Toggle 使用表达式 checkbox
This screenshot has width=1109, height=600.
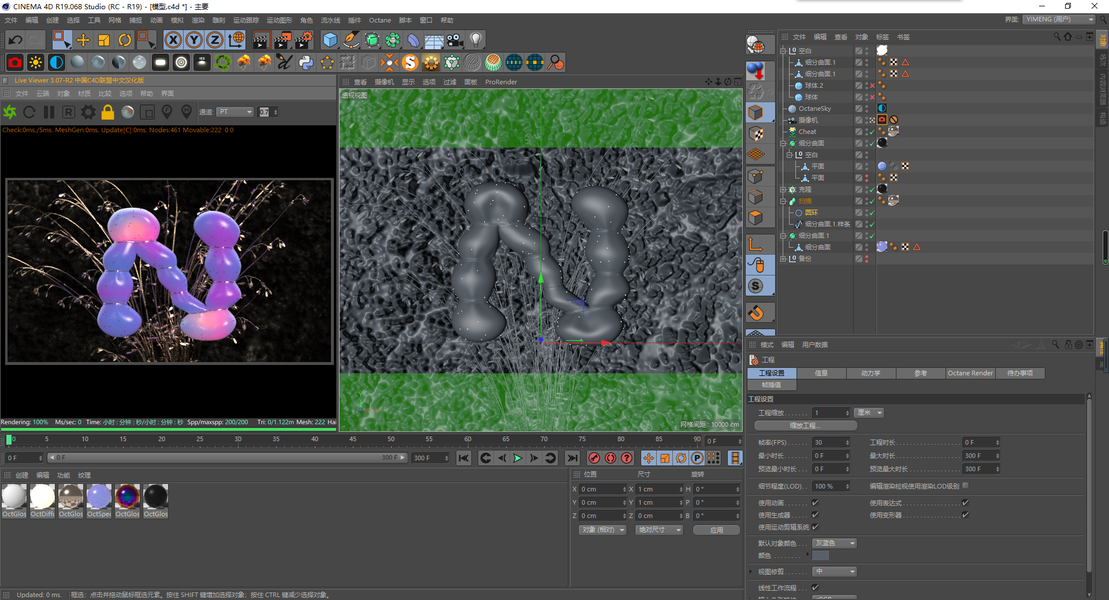coord(965,502)
